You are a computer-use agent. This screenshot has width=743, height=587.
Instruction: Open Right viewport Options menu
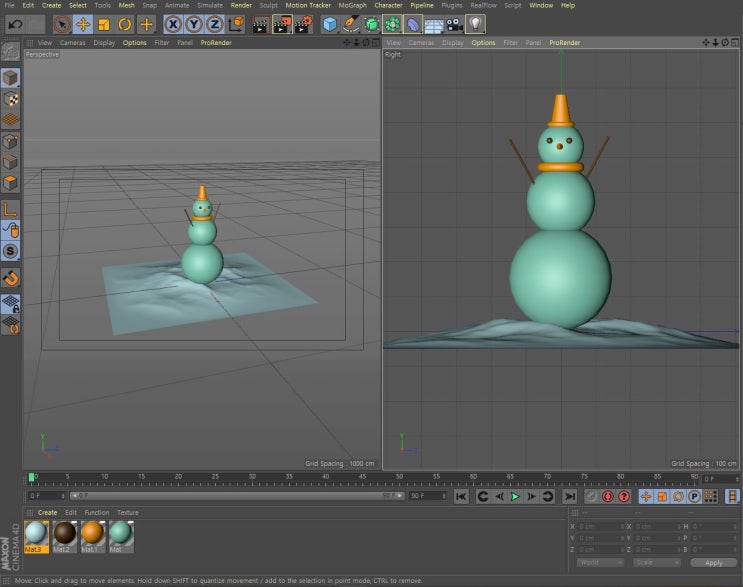(483, 43)
